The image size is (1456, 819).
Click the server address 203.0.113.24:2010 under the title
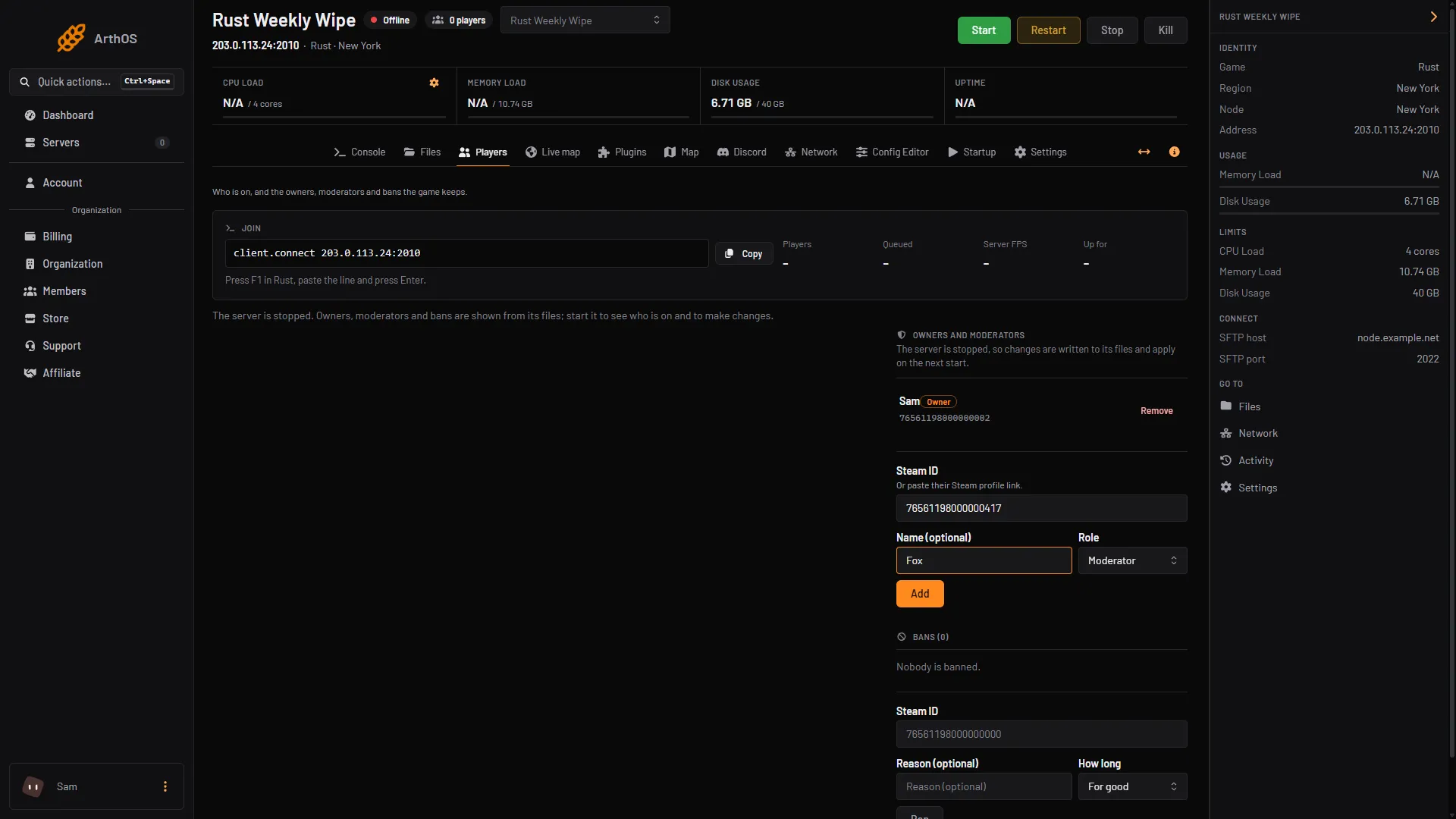pyautogui.click(x=256, y=45)
